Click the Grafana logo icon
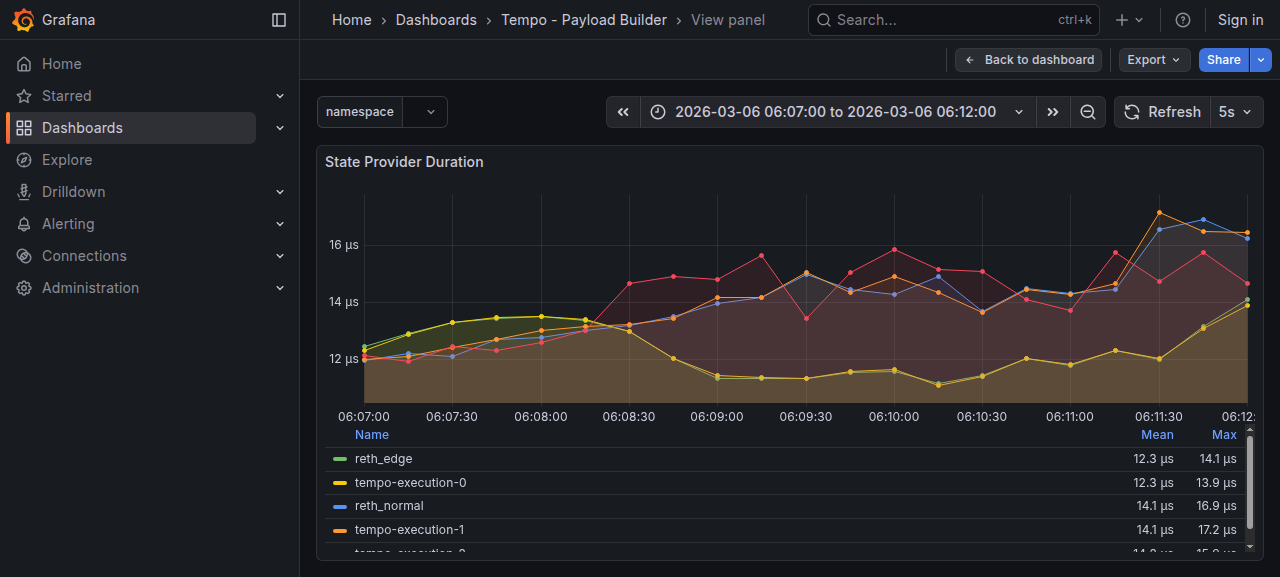The image size is (1280, 577). 24,20
